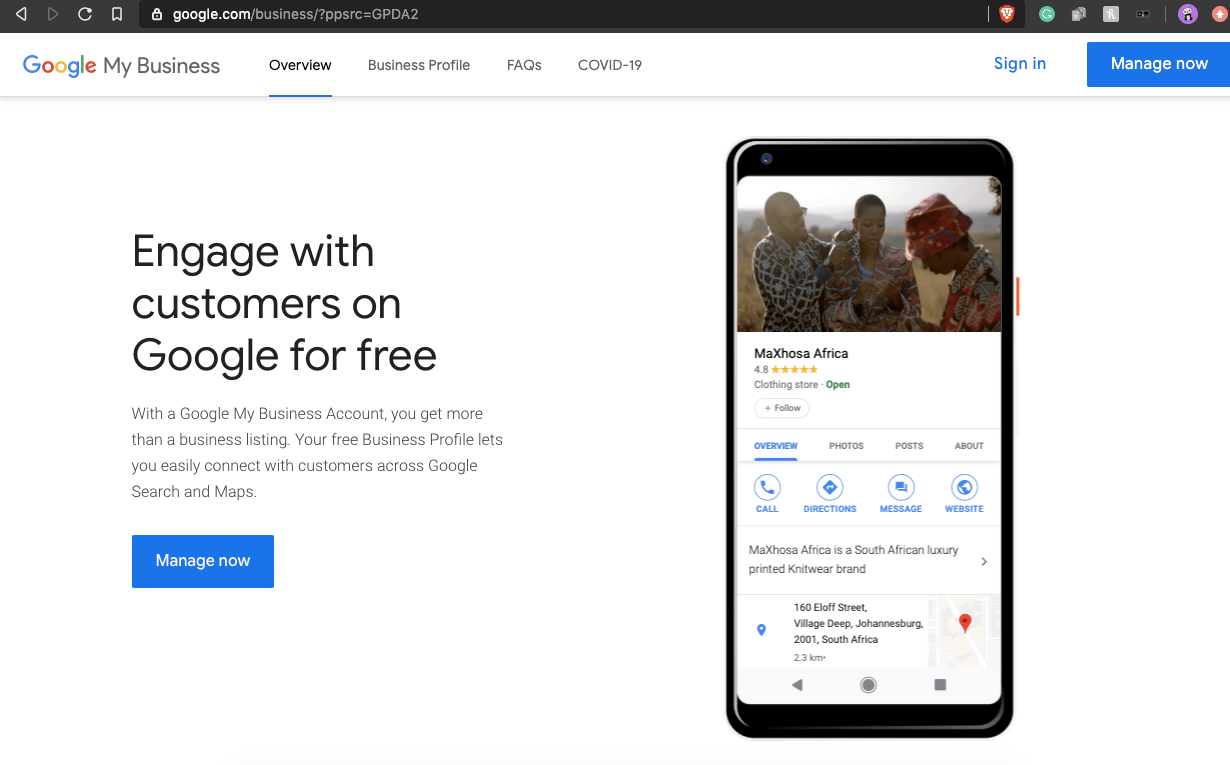Screen dimensions: 1230x765
Task: Bookmark this page using the bookmark icon
Action: point(117,14)
